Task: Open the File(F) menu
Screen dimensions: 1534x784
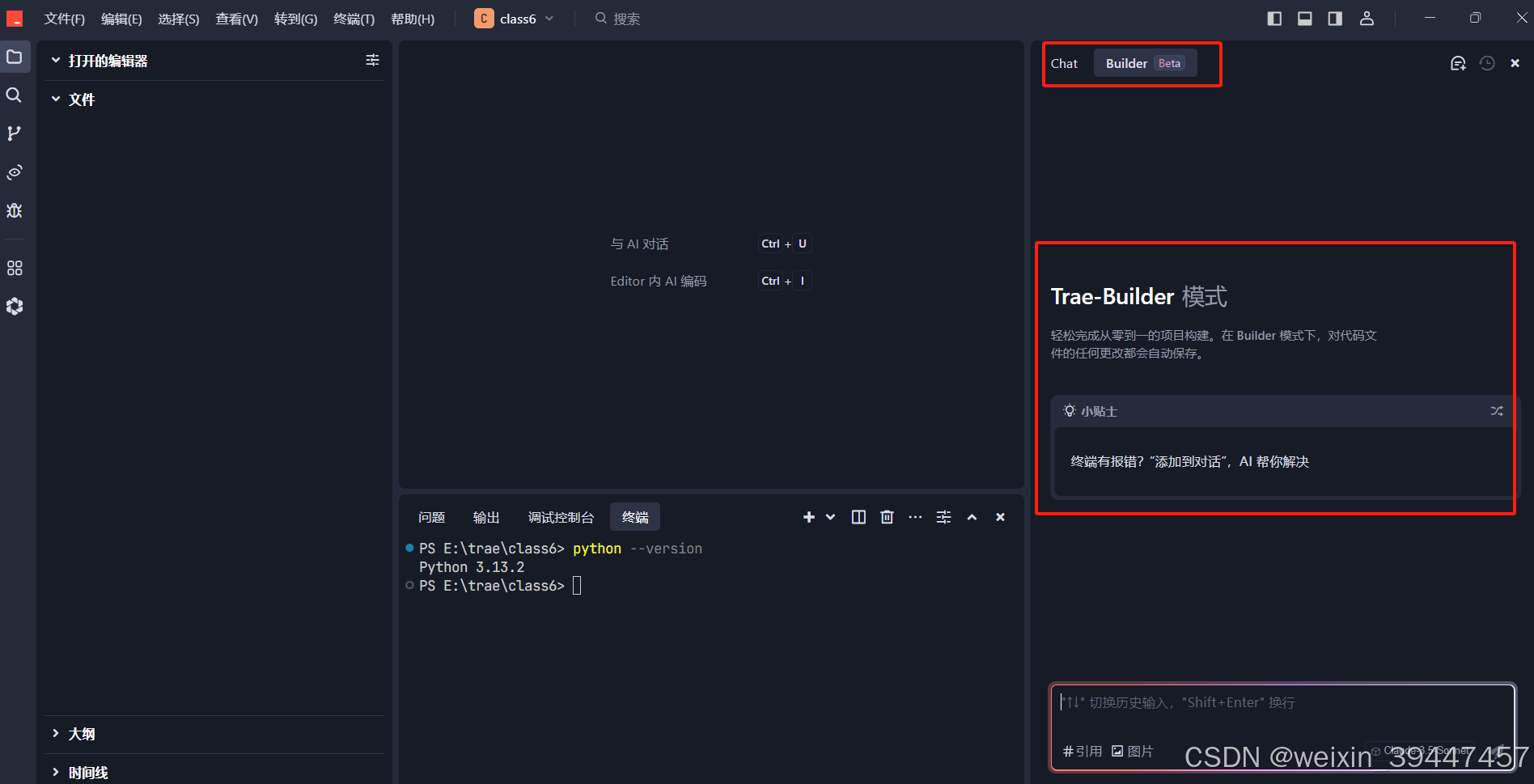Action: (65, 18)
